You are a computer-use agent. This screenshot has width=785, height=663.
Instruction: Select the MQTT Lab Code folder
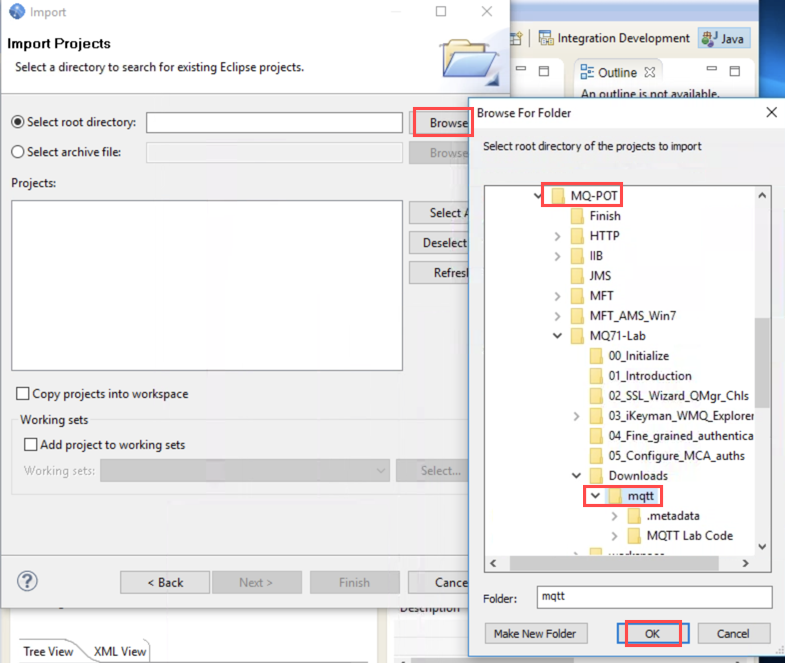689,536
